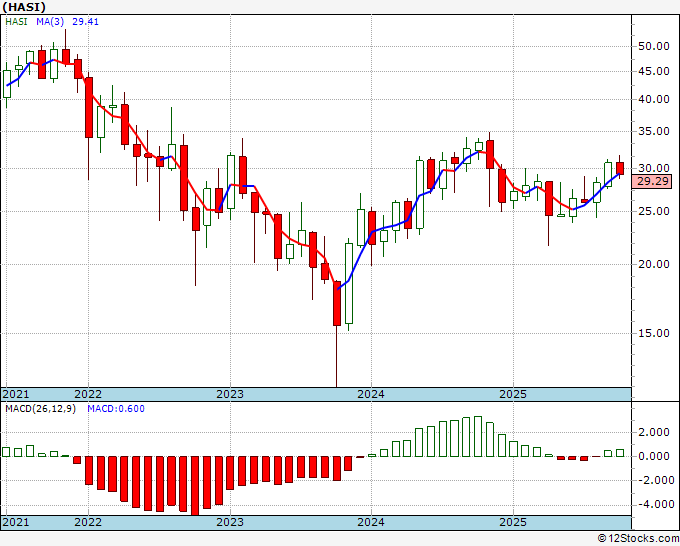Click the MACD:0.600 value label
680x546 pixels.
[116, 409]
